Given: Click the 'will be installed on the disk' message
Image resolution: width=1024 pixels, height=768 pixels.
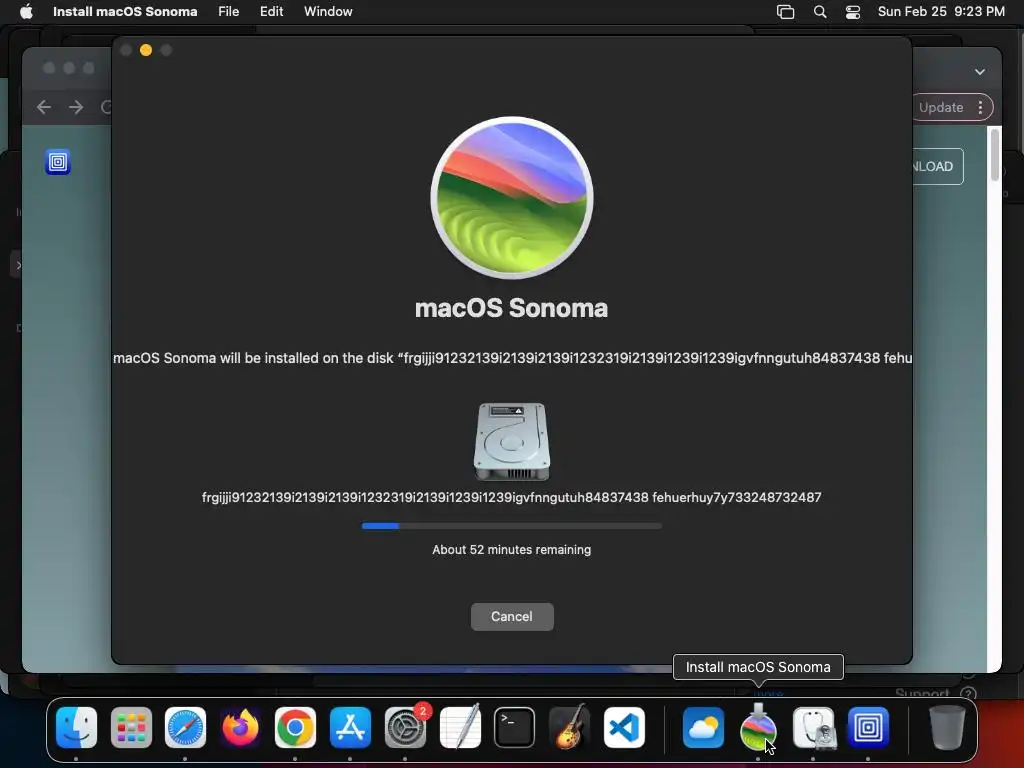Looking at the screenshot, I should pos(512,358).
